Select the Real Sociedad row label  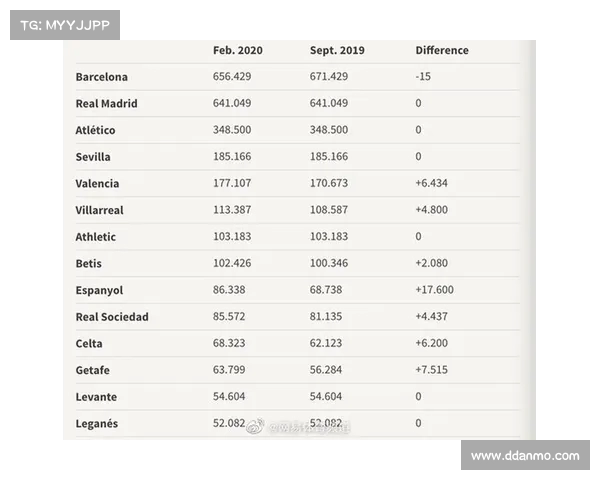[112, 317]
